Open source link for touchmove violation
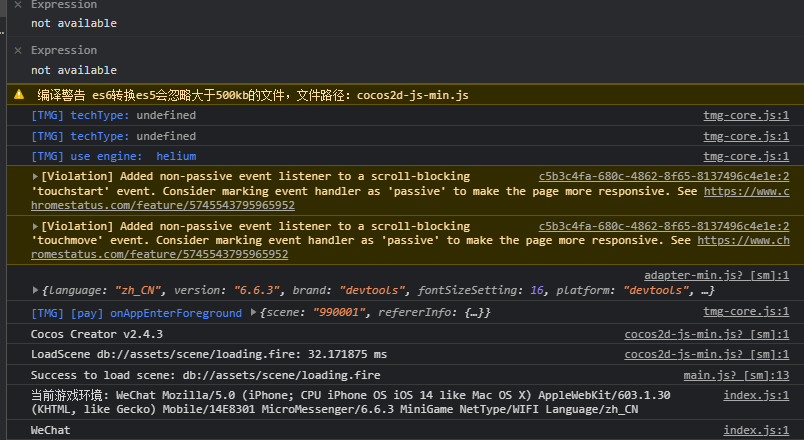The image size is (804, 440). tap(663, 226)
